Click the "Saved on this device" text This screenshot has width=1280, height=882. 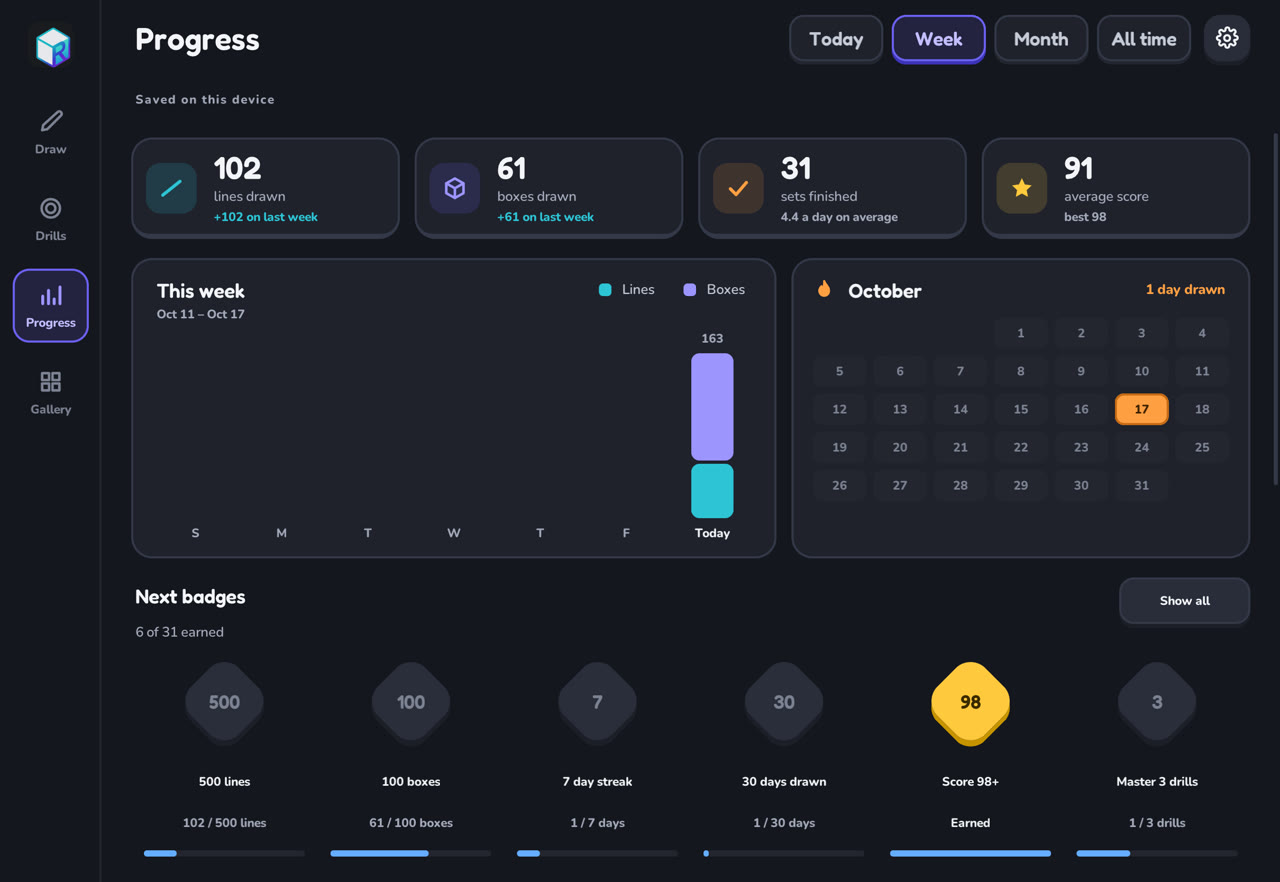[205, 100]
